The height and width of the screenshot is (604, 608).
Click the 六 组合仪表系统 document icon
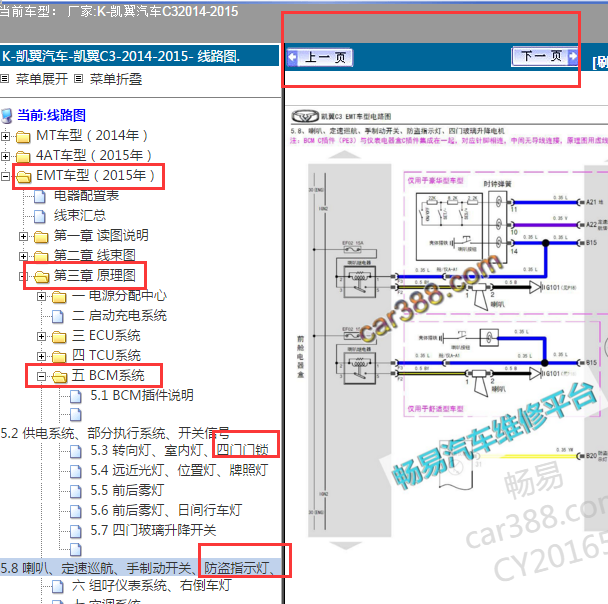click(x=58, y=587)
